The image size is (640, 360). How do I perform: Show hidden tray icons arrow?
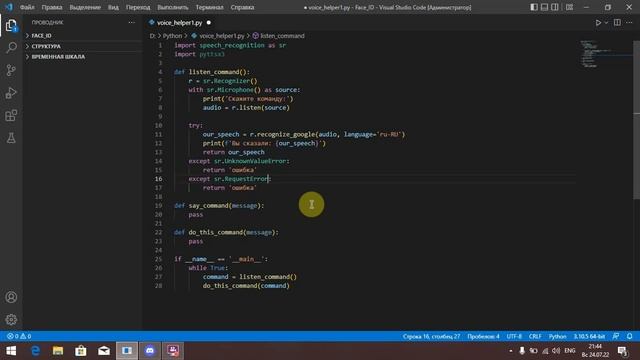[510, 351]
